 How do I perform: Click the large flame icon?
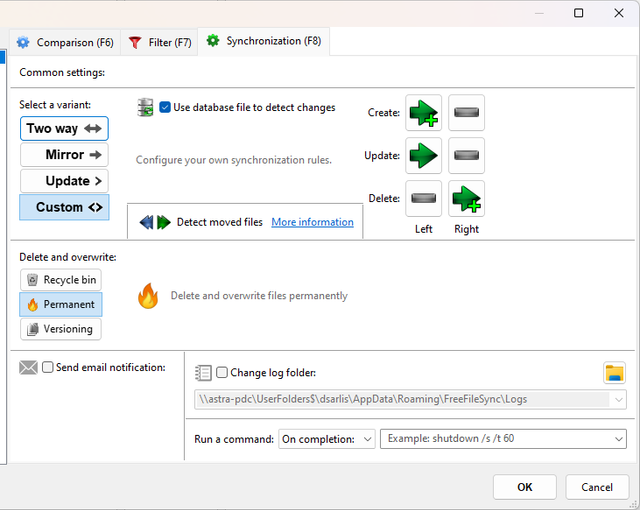click(x=148, y=296)
